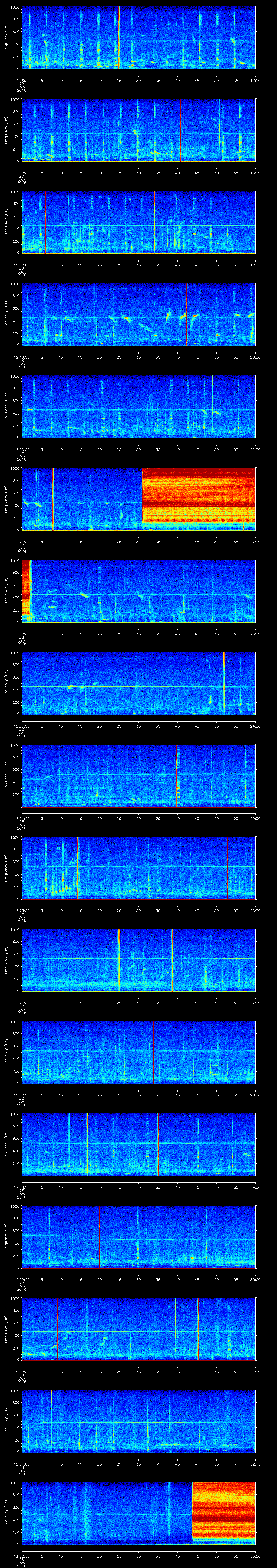Pick the spectrogram panel starting at 12:27:00

pyautogui.click(x=138, y=1052)
